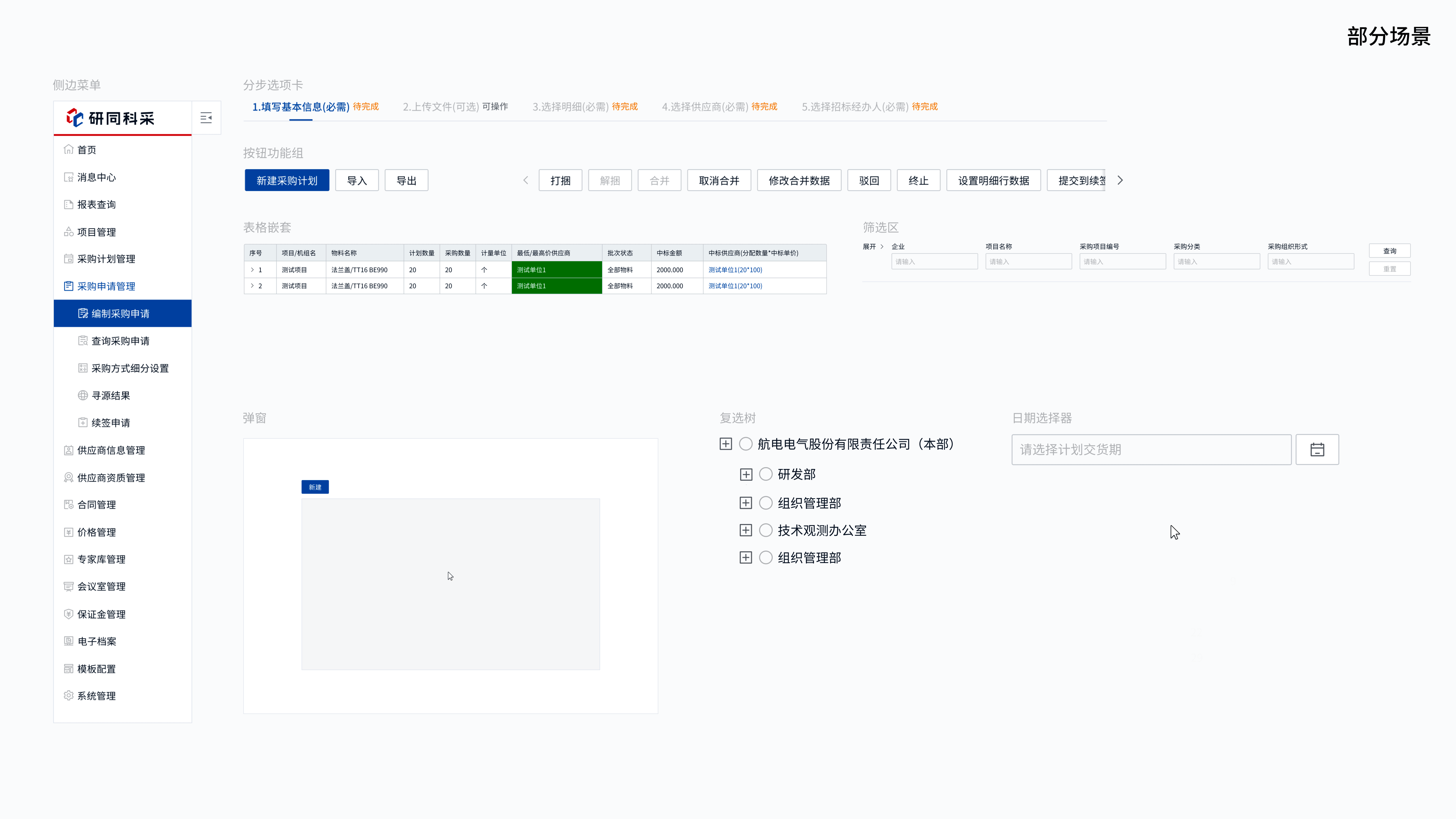This screenshot has width=1456, height=819.
Task: Click the 采购方式细分设置 icon
Action: pos(83,368)
